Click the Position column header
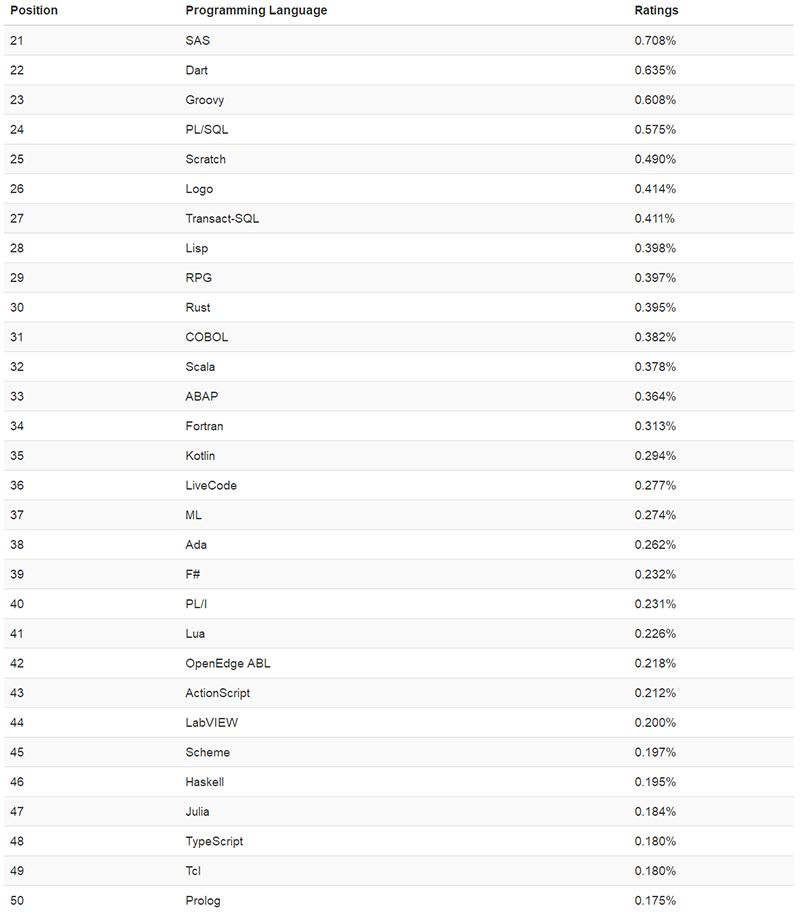 point(34,11)
